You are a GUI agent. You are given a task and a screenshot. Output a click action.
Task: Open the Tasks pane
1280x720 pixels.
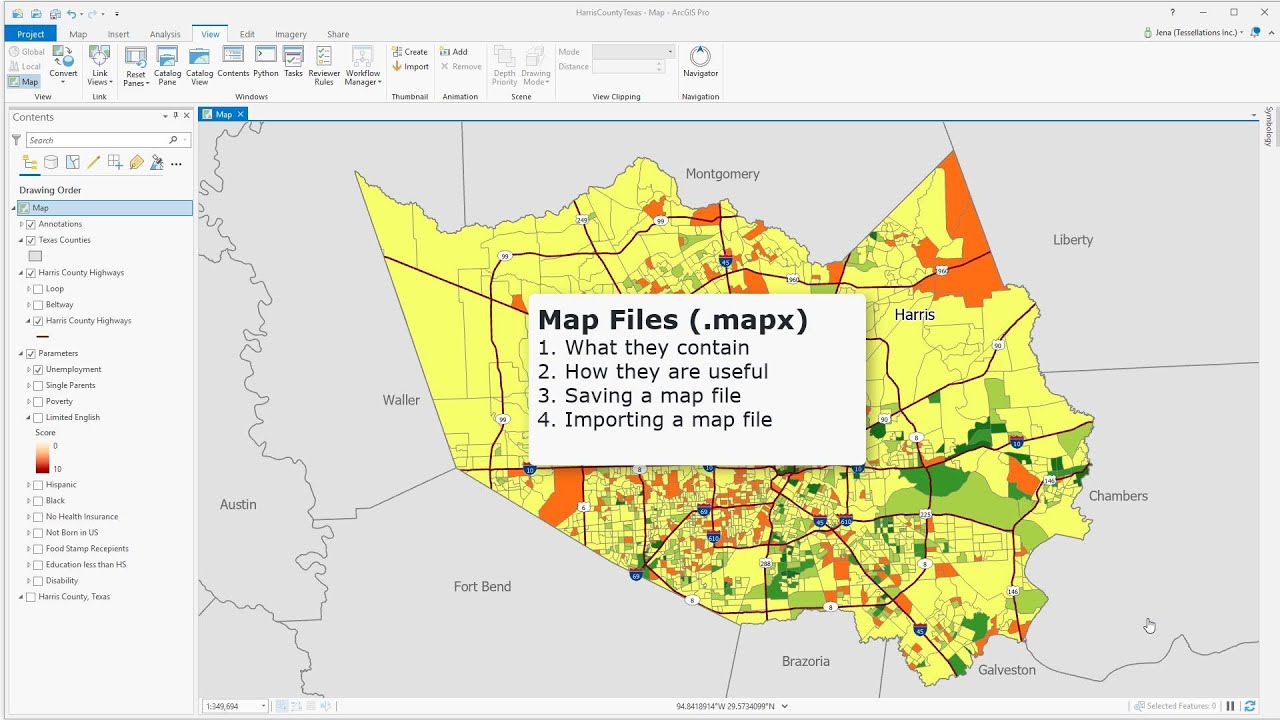293,61
